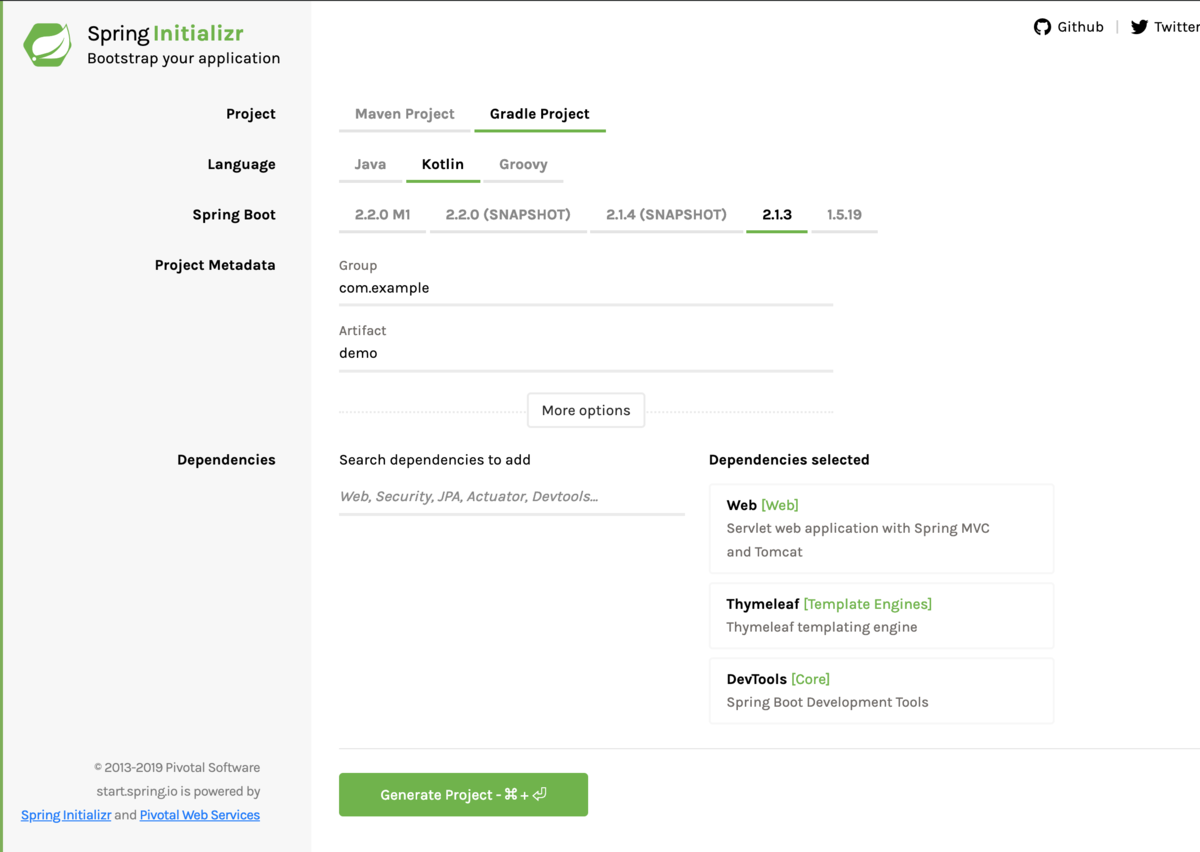Select Gradle Project option
This screenshot has width=1200, height=852.
tap(540, 114)
